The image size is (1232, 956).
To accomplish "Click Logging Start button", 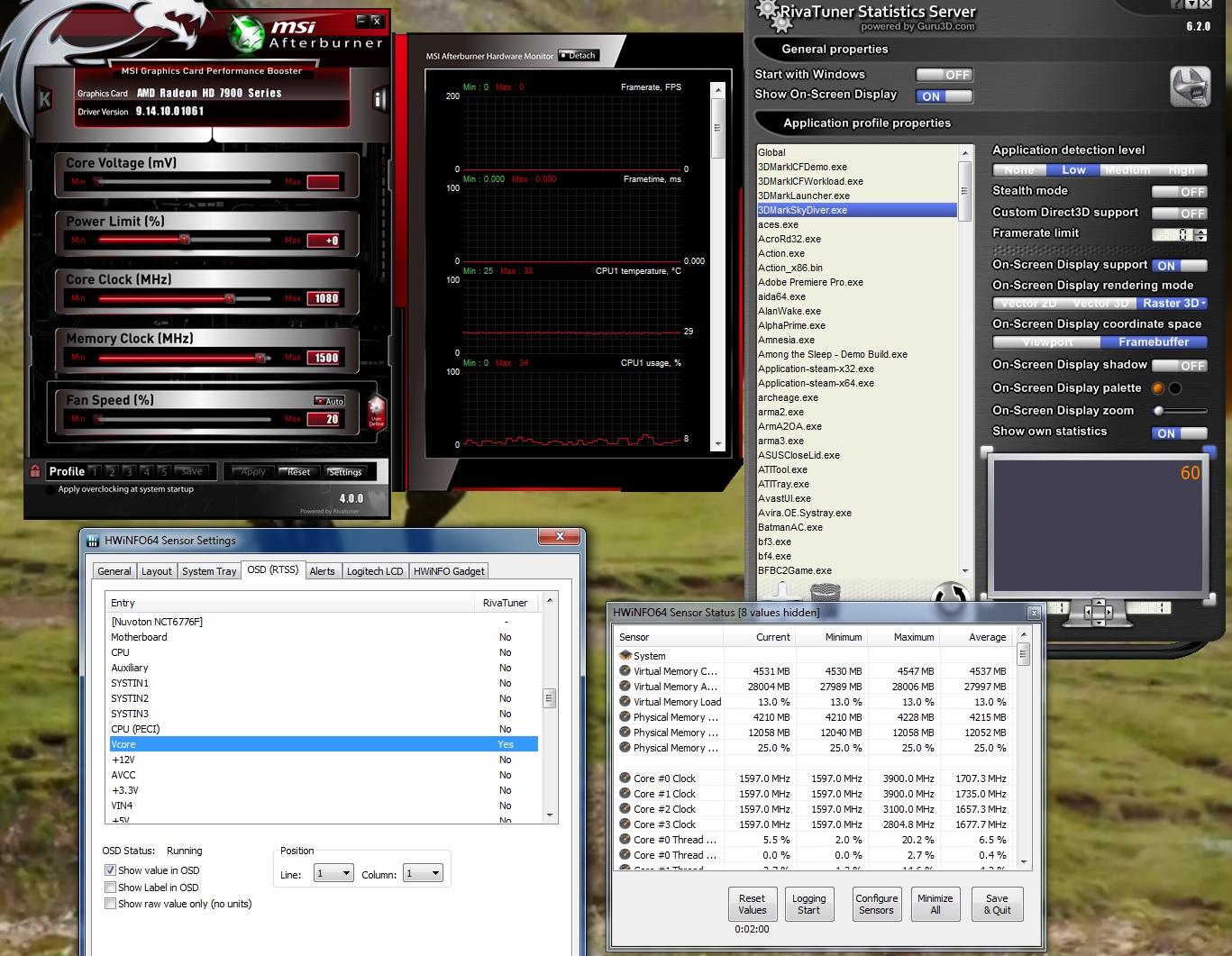I will (x=808, y=904).
